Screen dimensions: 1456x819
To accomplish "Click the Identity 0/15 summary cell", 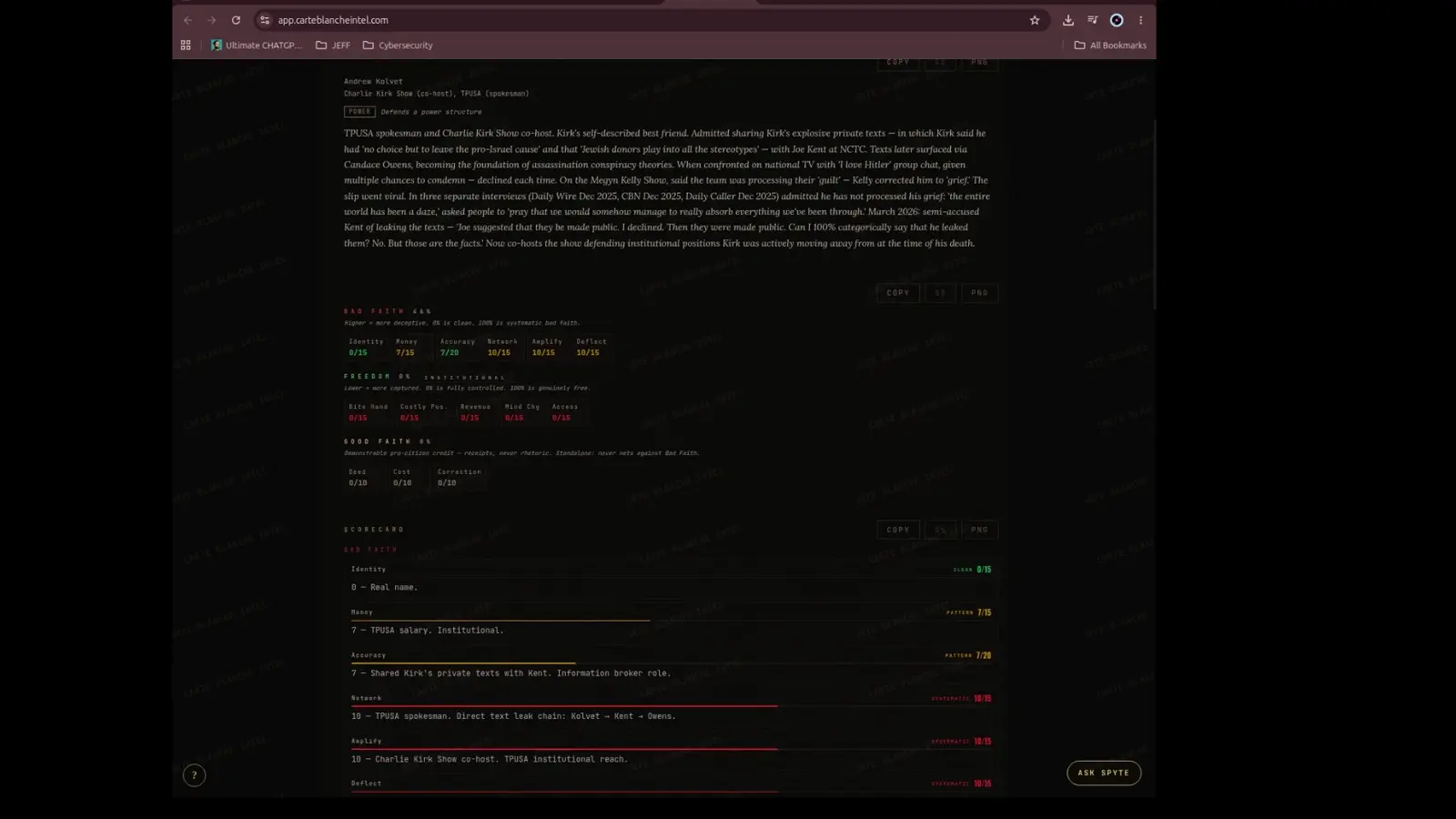I will pos(366,347).
